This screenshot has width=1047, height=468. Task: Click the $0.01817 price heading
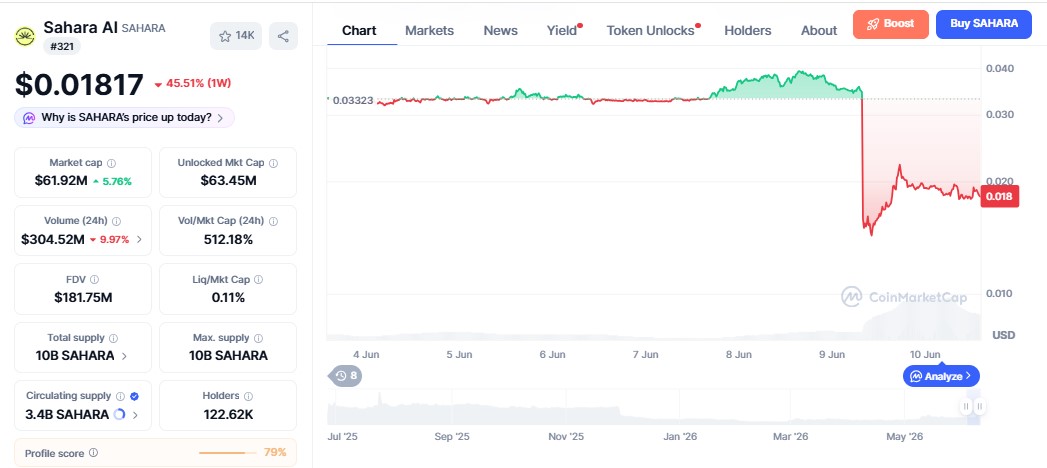[79, 85]
